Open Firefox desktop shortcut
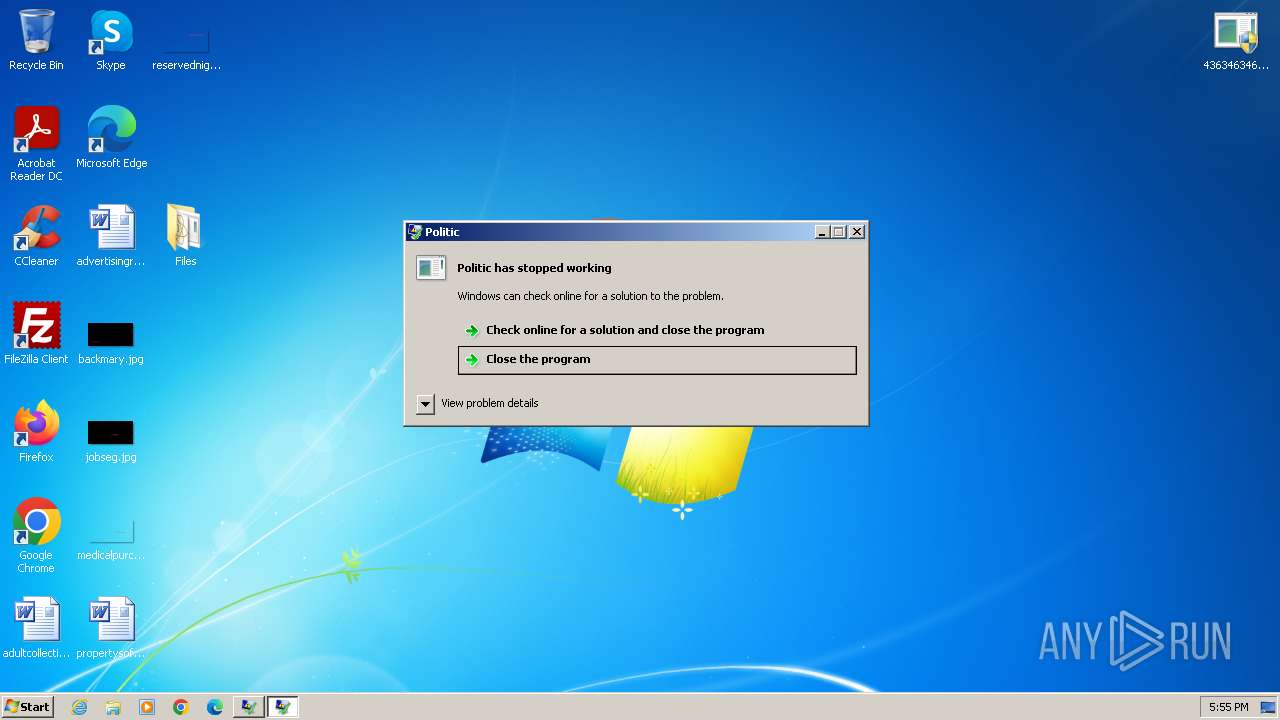Screen dimensions: 1280x720 click(36, 431)
